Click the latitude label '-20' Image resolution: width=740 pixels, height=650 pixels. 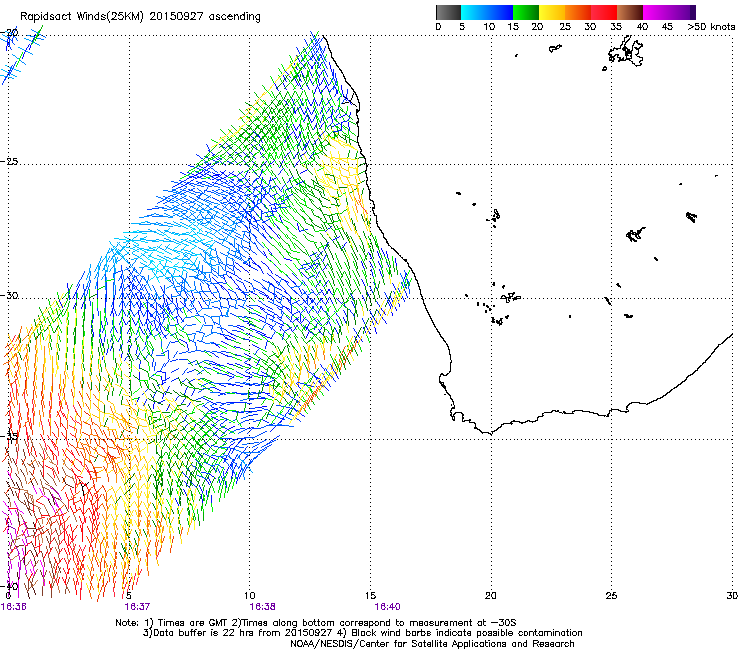[x=9, y=33]
